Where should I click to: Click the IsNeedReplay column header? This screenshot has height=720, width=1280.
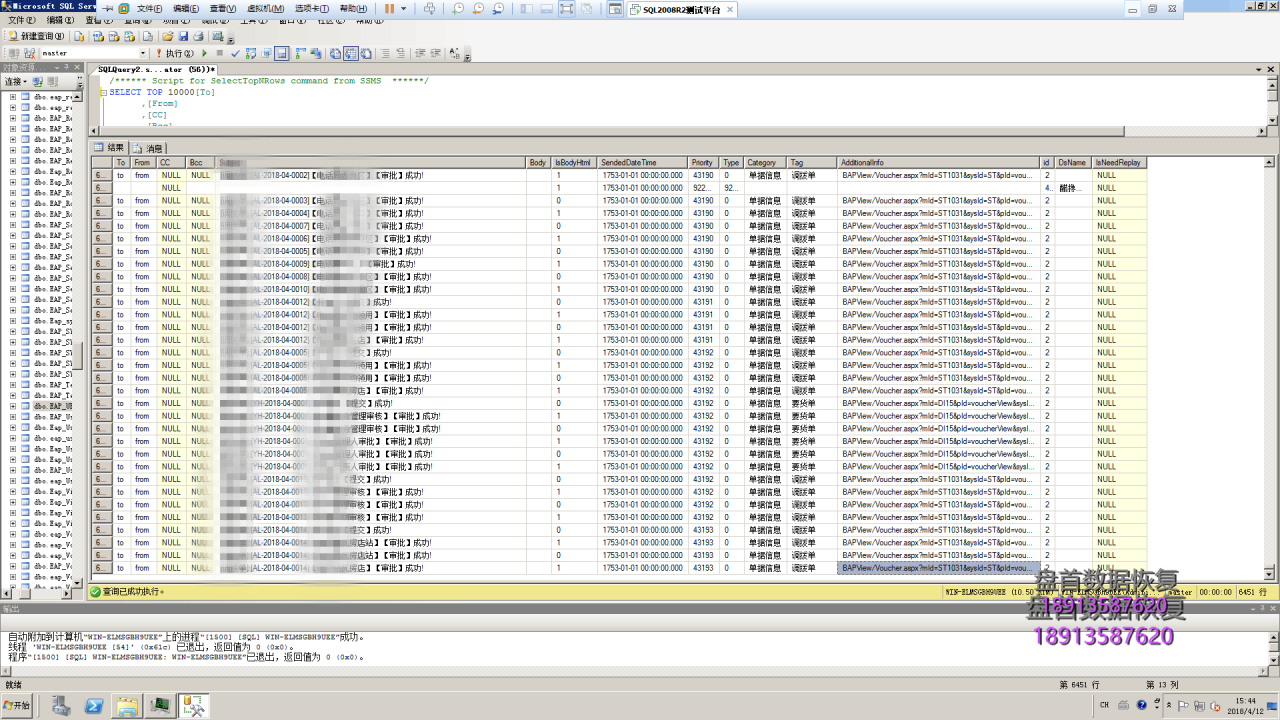coord(1119,162)
